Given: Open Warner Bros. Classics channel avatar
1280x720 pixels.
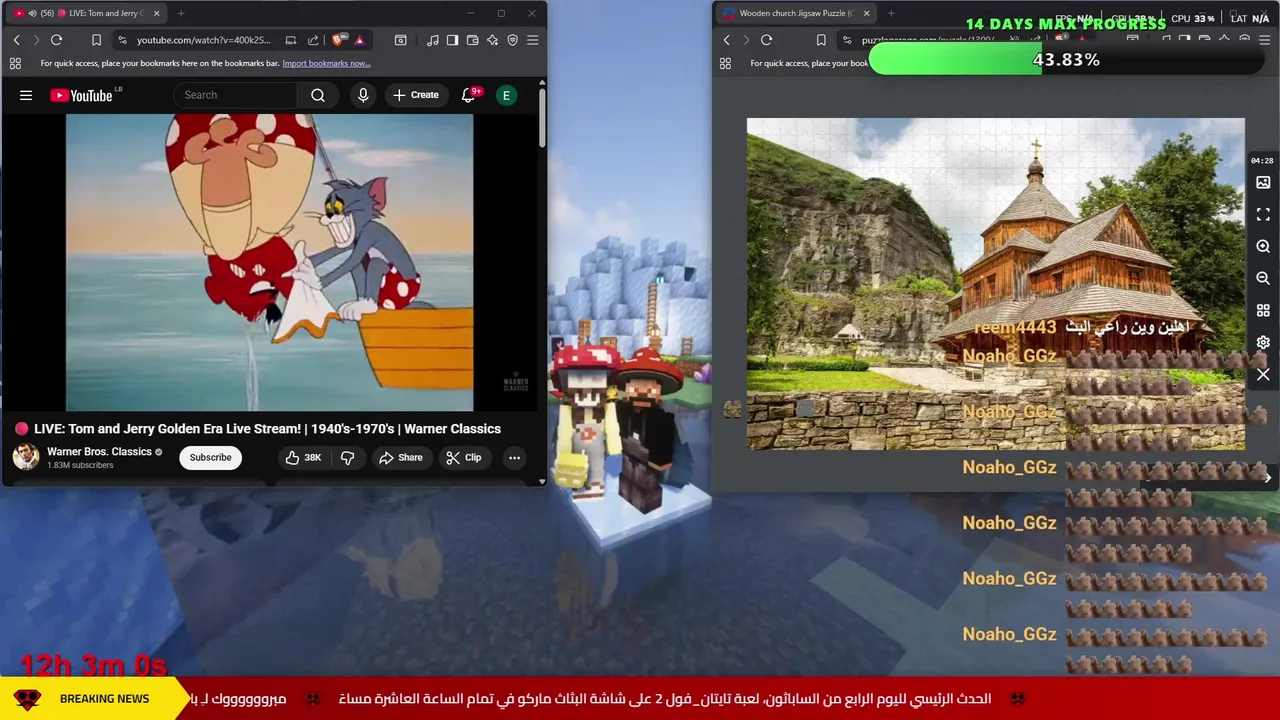Looking at the screenshot, I should pos(25,457).
